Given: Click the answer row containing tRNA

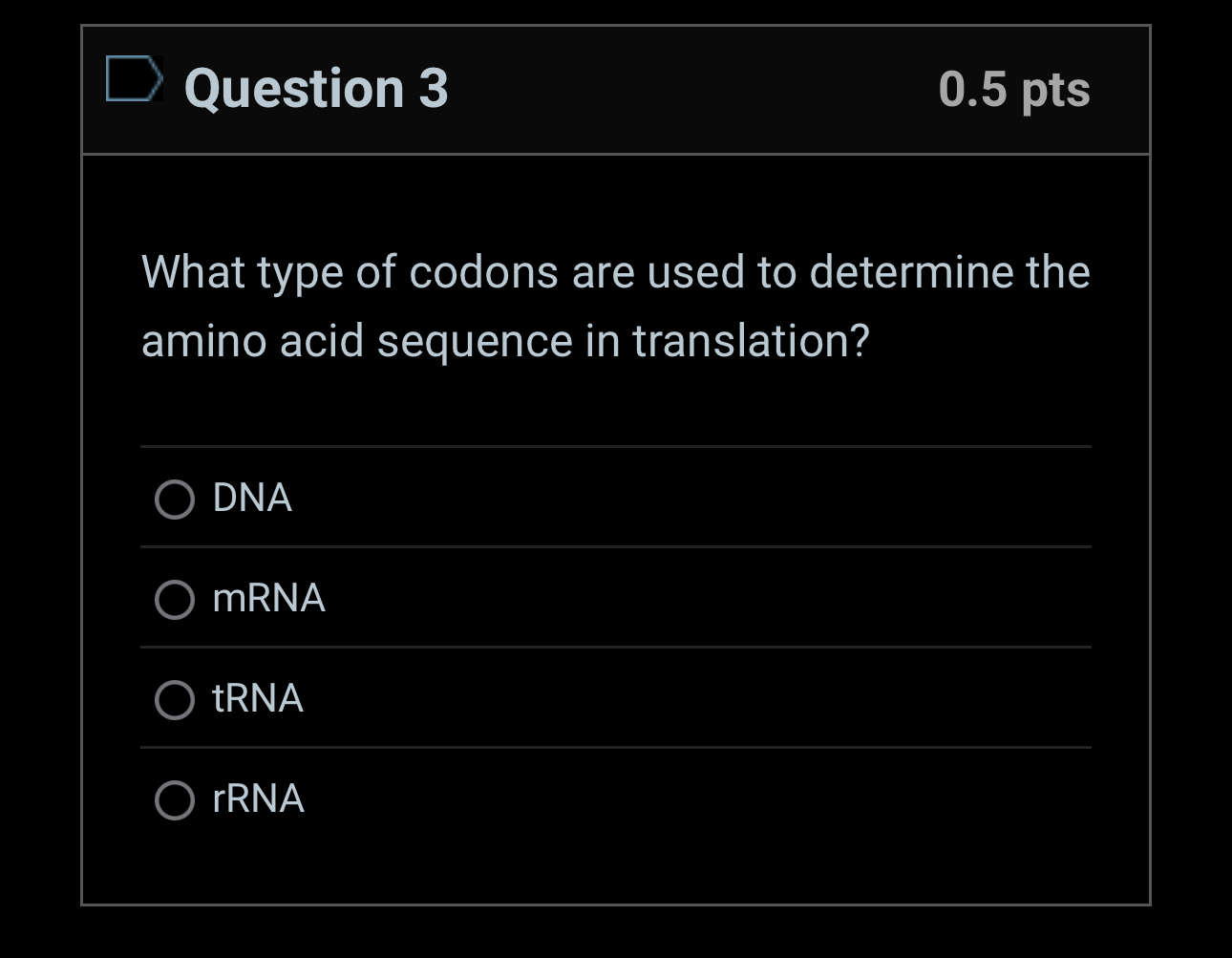Looking at the screenshot, I should 615,700.
